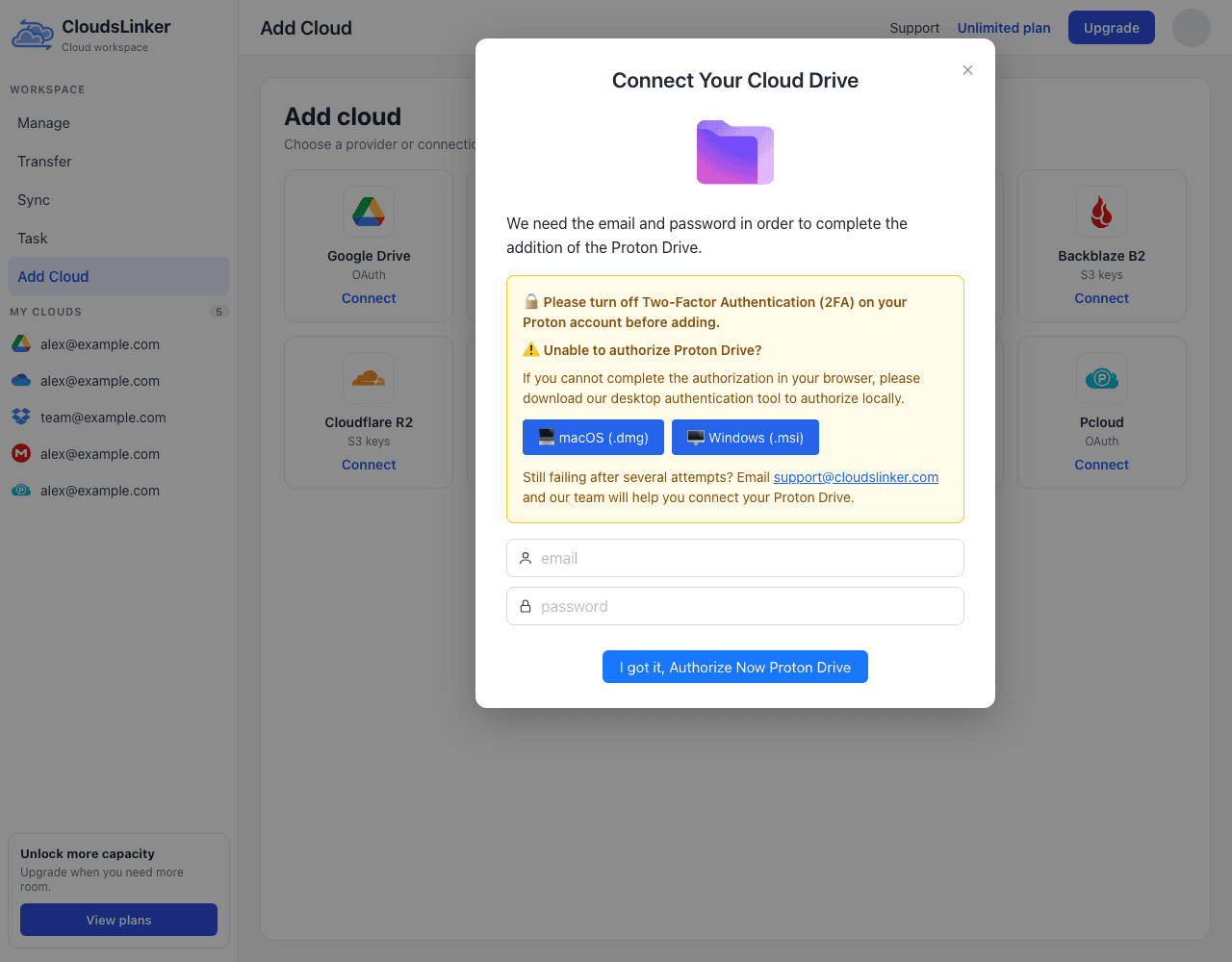The height and width of the screenshot is (962, 1232).
Task: Download the macOS (.dmg) authentication tool
Action: click(593, 438)
